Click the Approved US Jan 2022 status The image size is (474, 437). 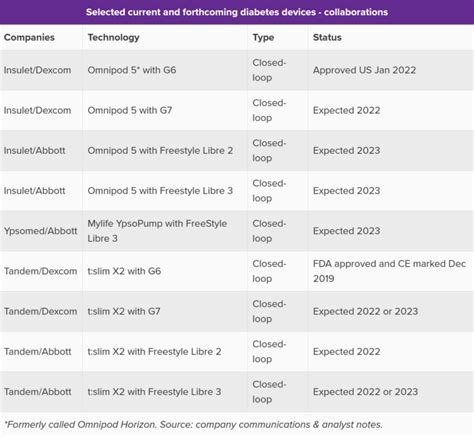(364, 70)
